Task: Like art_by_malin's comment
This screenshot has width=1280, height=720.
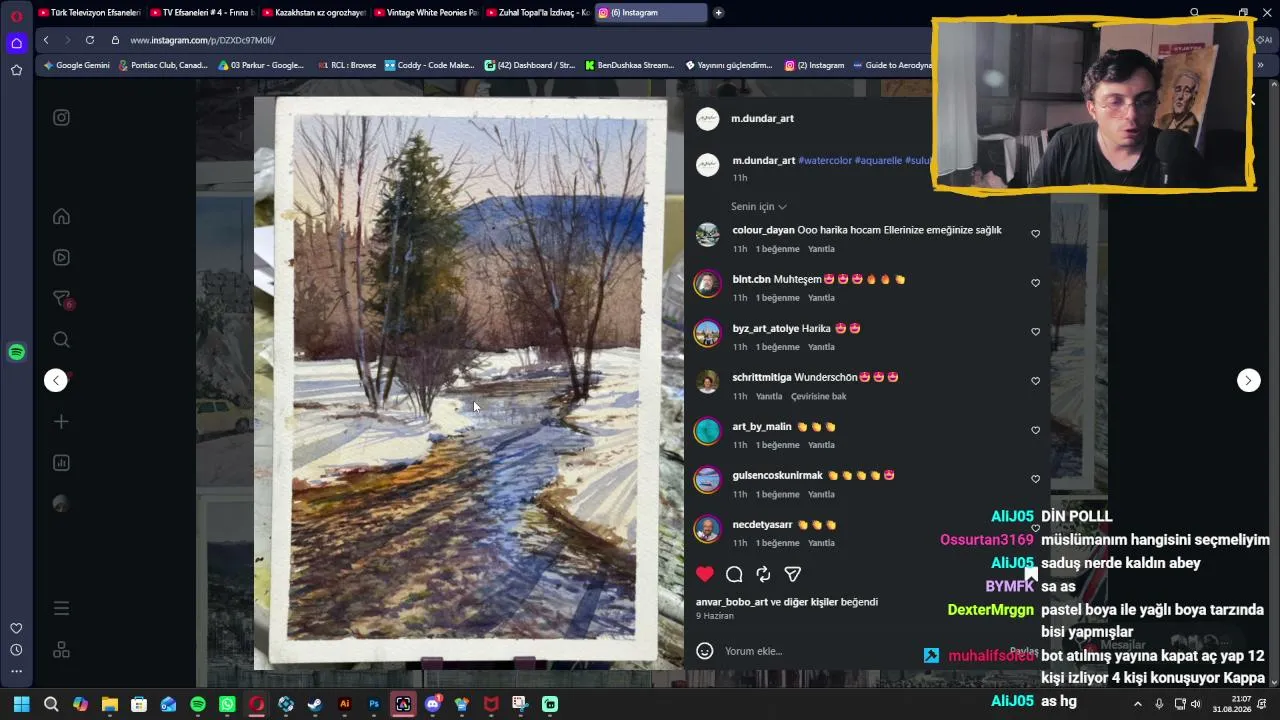Action: (1035, 430)
